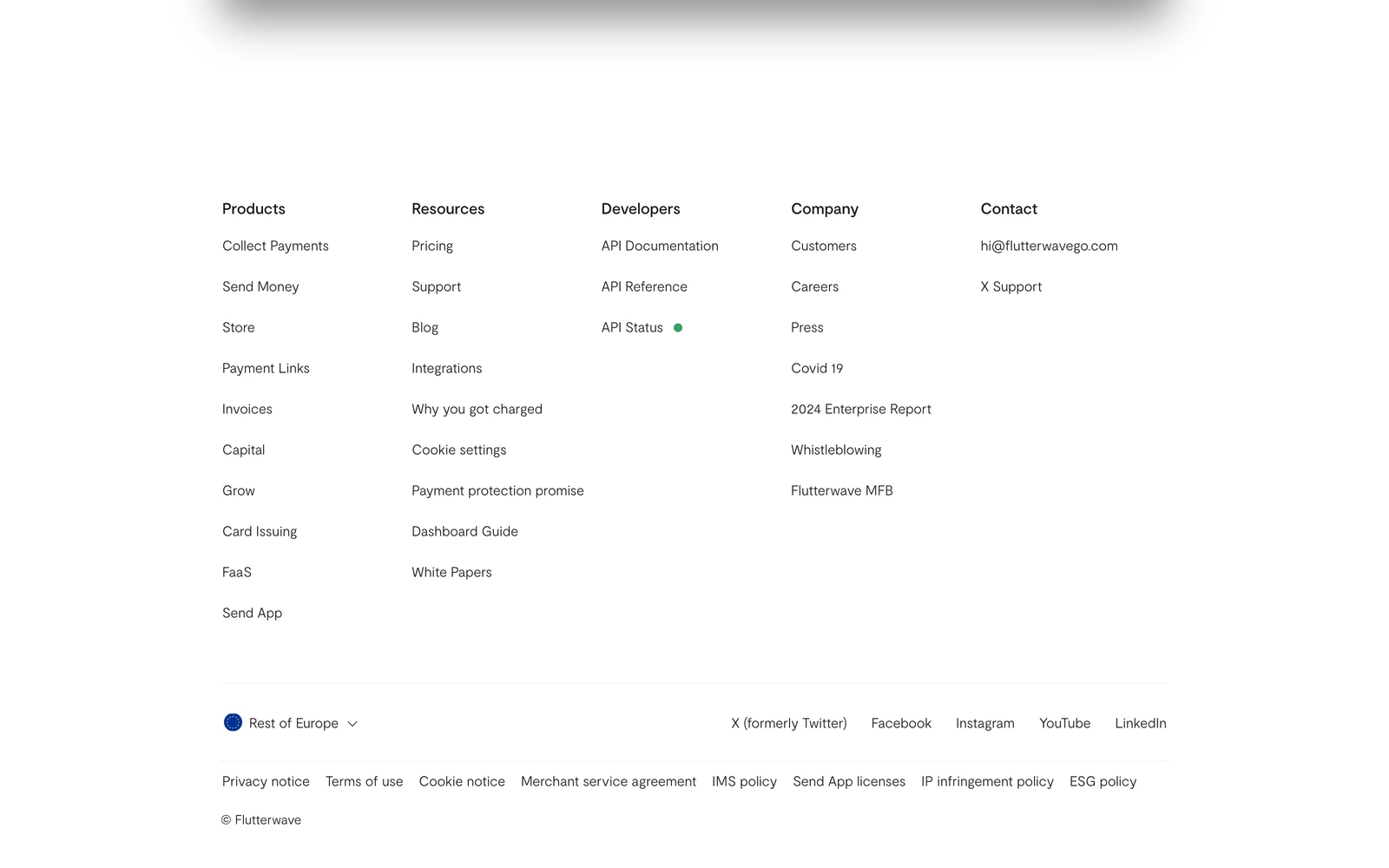Click the Developers column heading
Screen dimensions: 1389x868
tap(641, 208)
